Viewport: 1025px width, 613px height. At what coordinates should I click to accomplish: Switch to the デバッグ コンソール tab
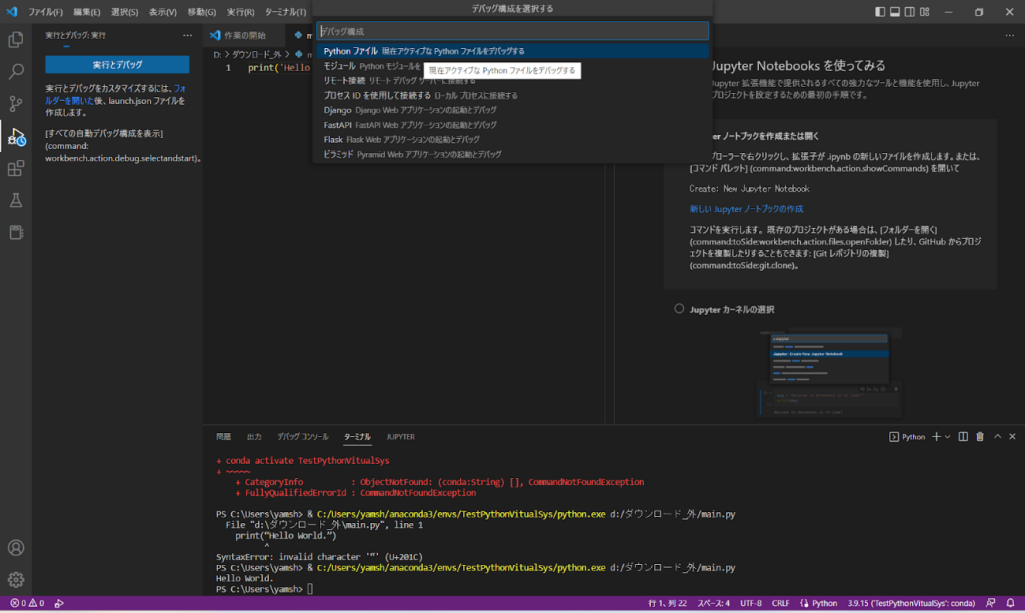tap(303, 437)
